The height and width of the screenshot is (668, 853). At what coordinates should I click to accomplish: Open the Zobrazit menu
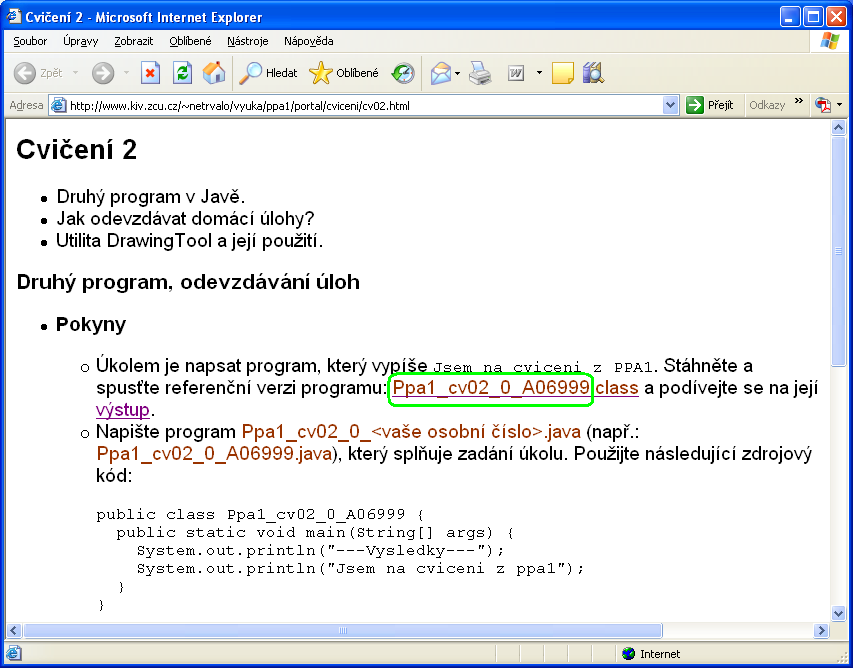[134, 41]
